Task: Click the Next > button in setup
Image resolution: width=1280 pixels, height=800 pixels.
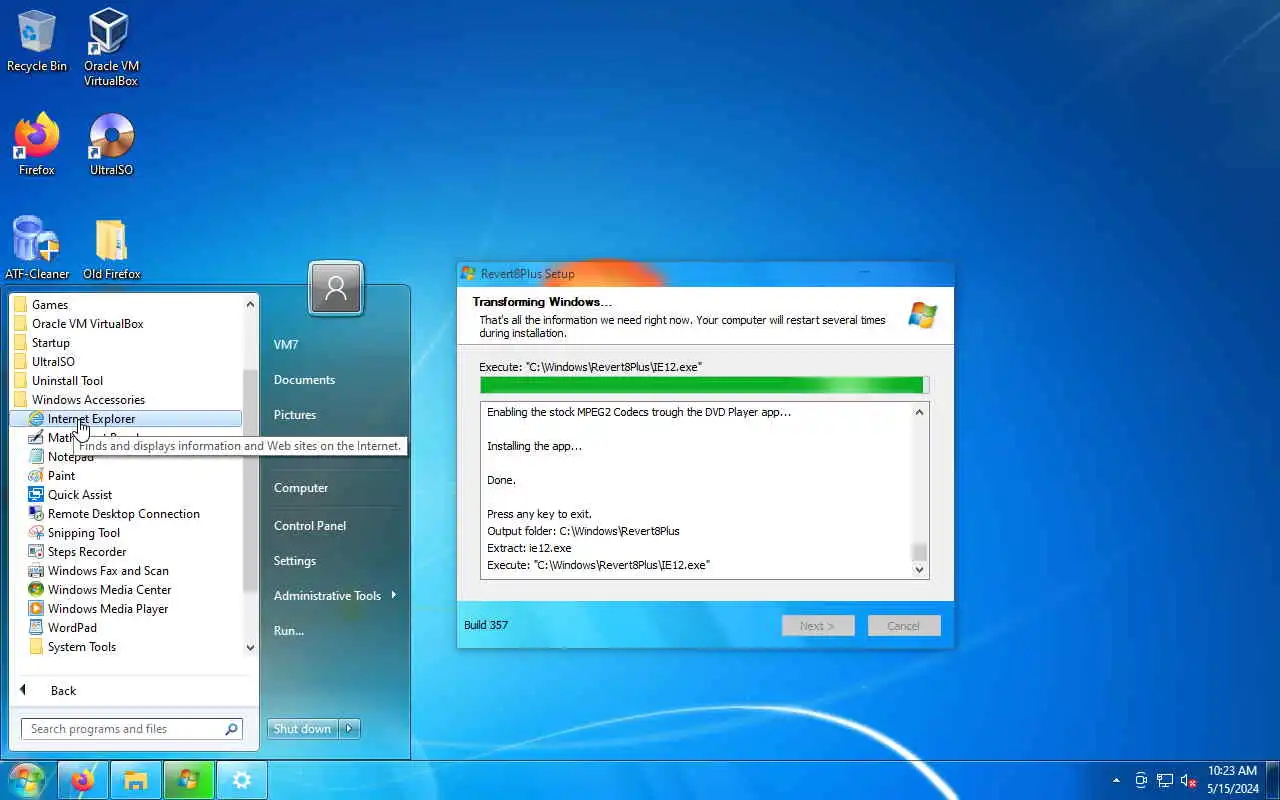Action: tap(818, 626)
